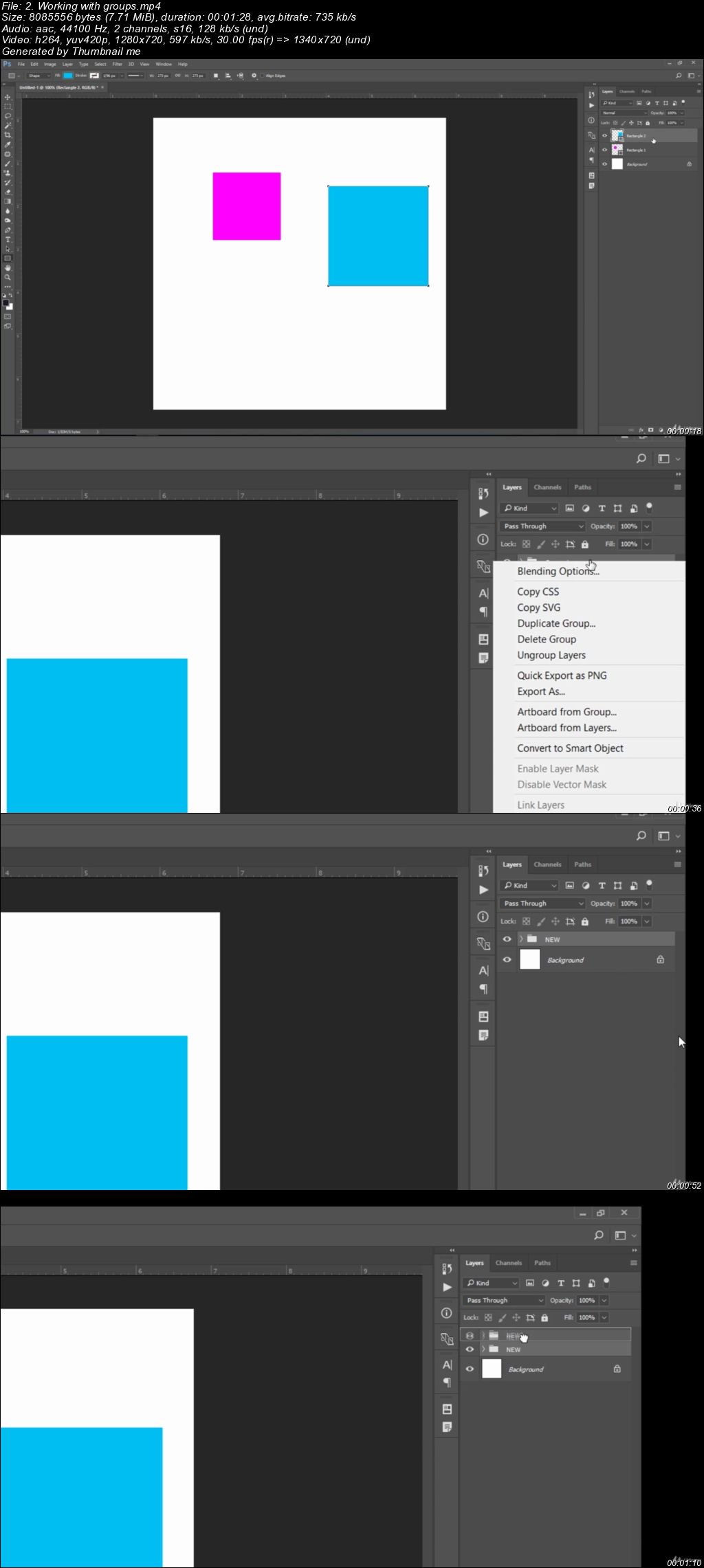Switch to Channels tab in 00:00:52 frame
The width and height of the screenshot is (704, 1568).
547,864
